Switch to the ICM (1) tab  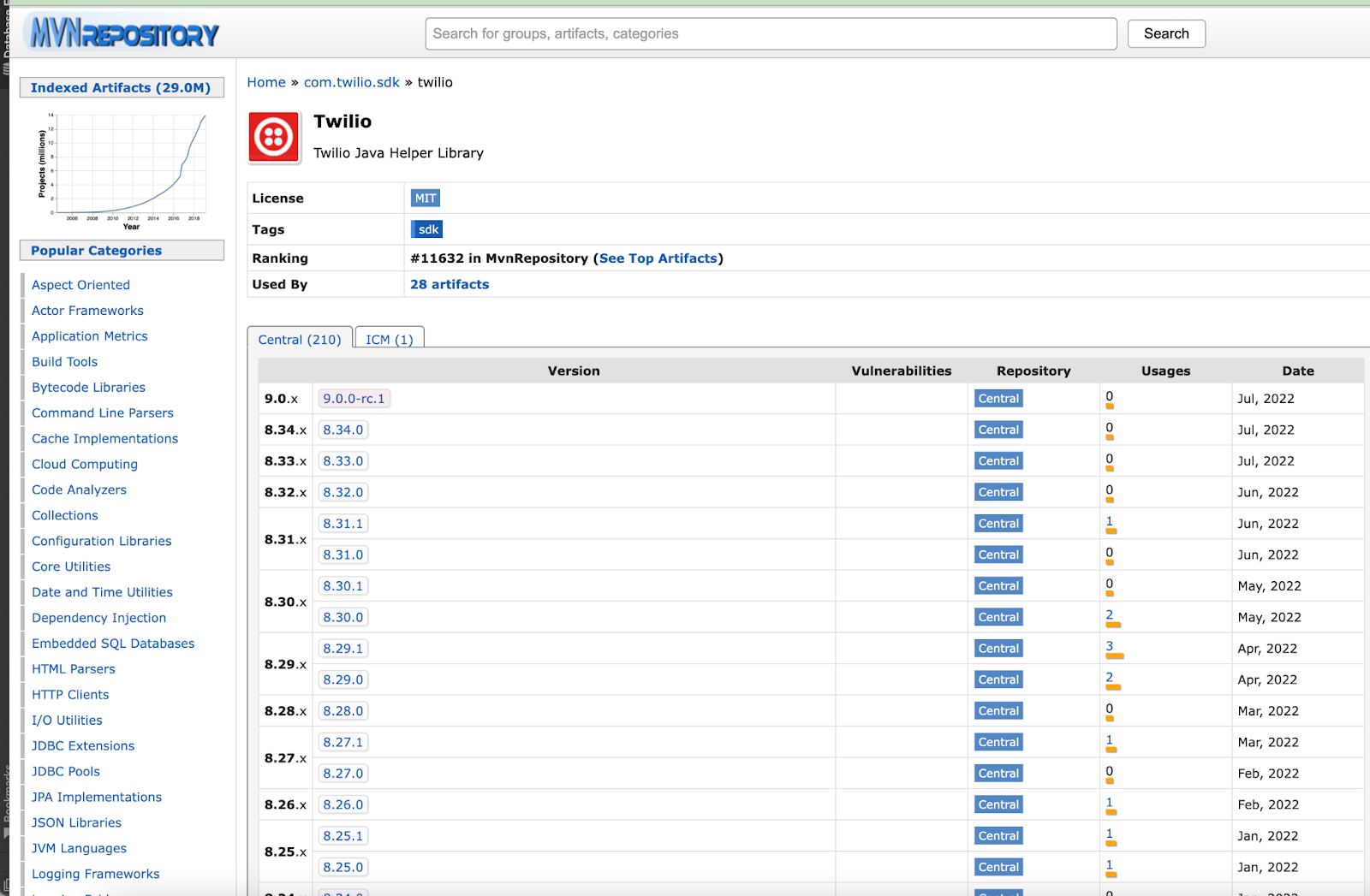[390, 340]
